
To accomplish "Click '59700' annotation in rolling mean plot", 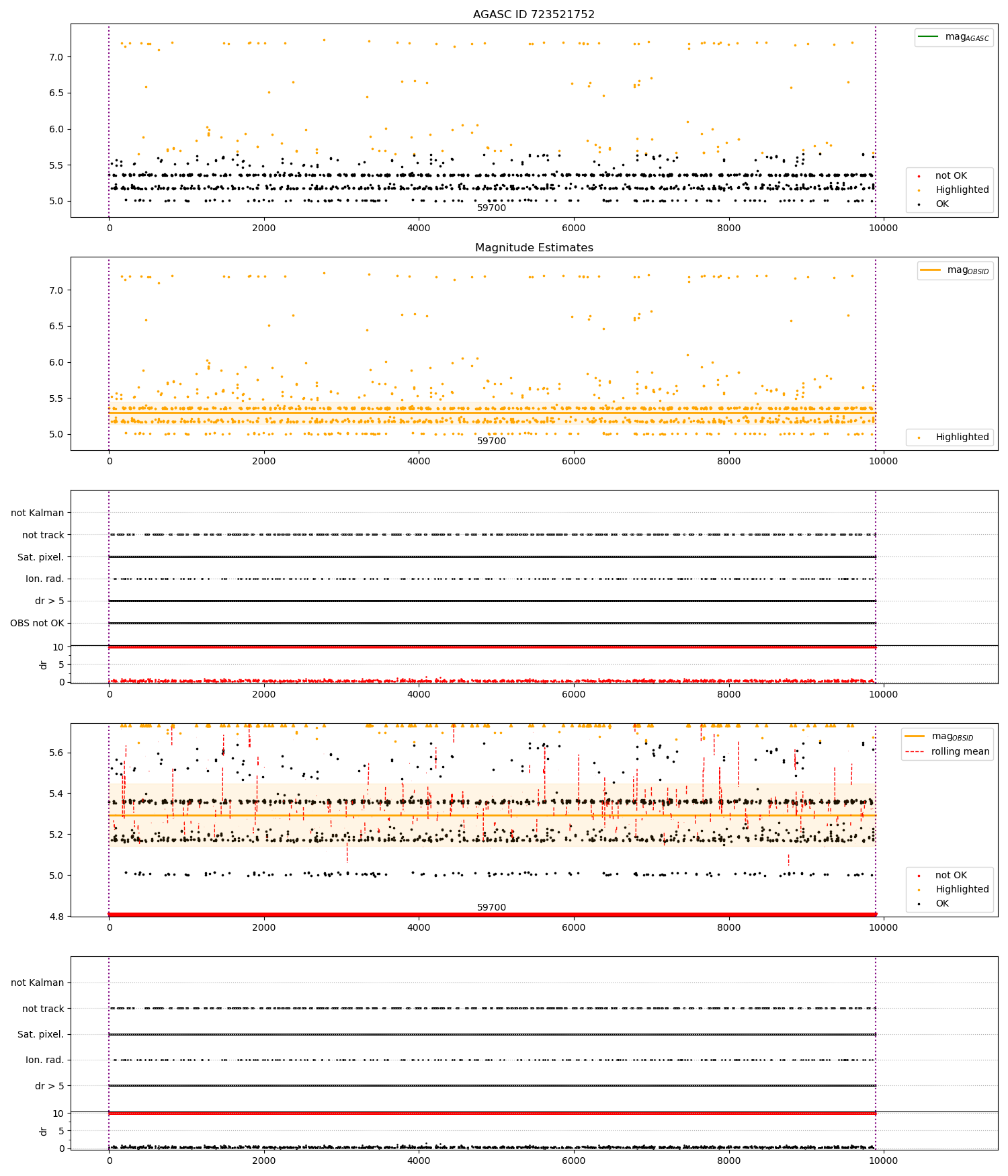I will click(x=491, y=907).
